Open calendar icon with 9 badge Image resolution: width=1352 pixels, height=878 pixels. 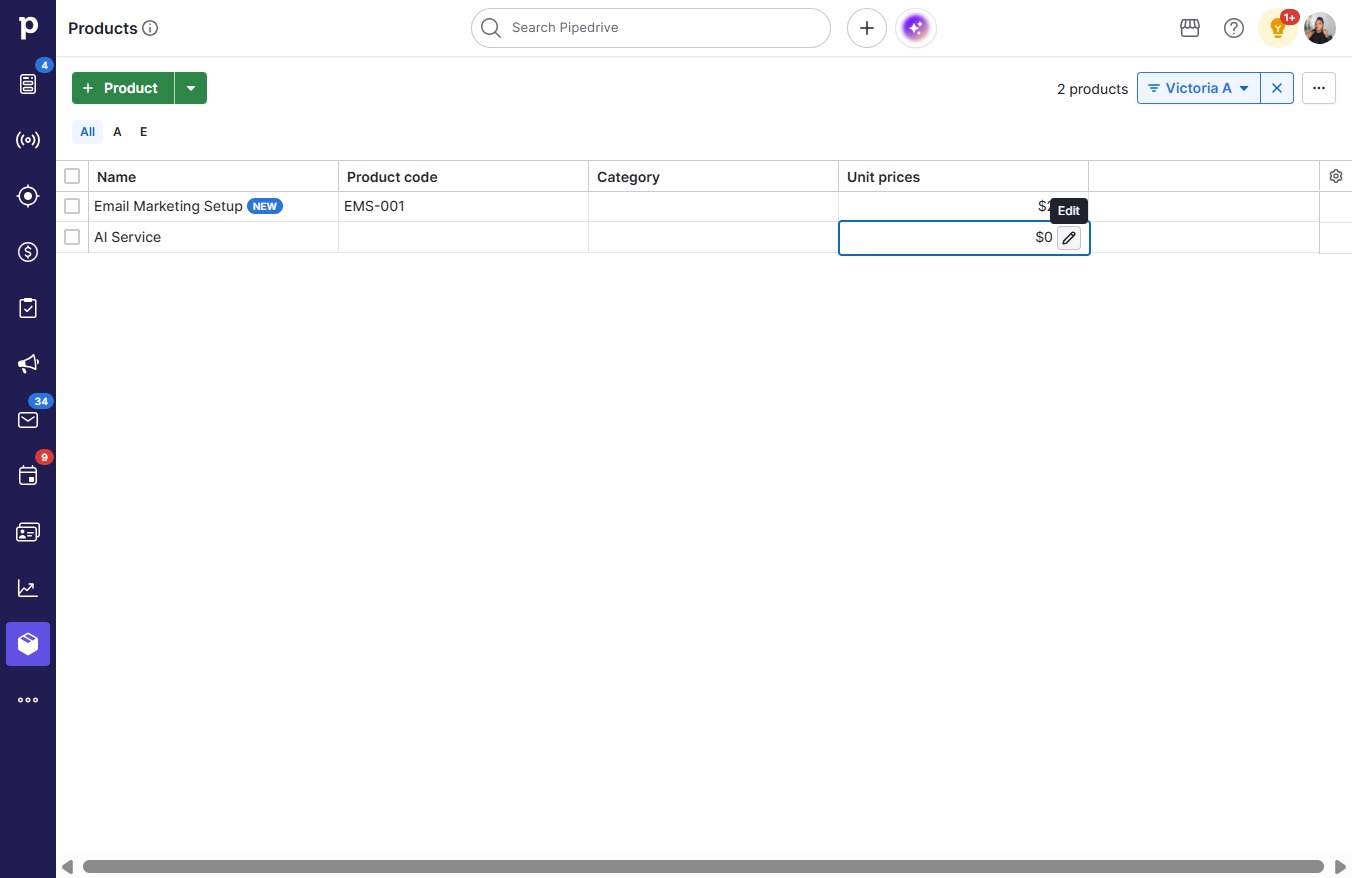click(28, 476)
